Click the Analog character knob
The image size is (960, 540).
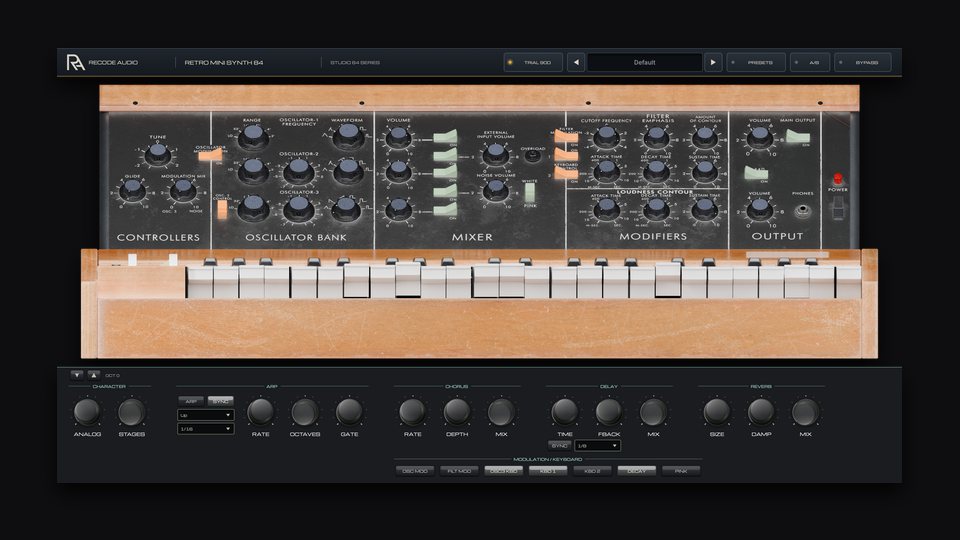click(87, 412)
